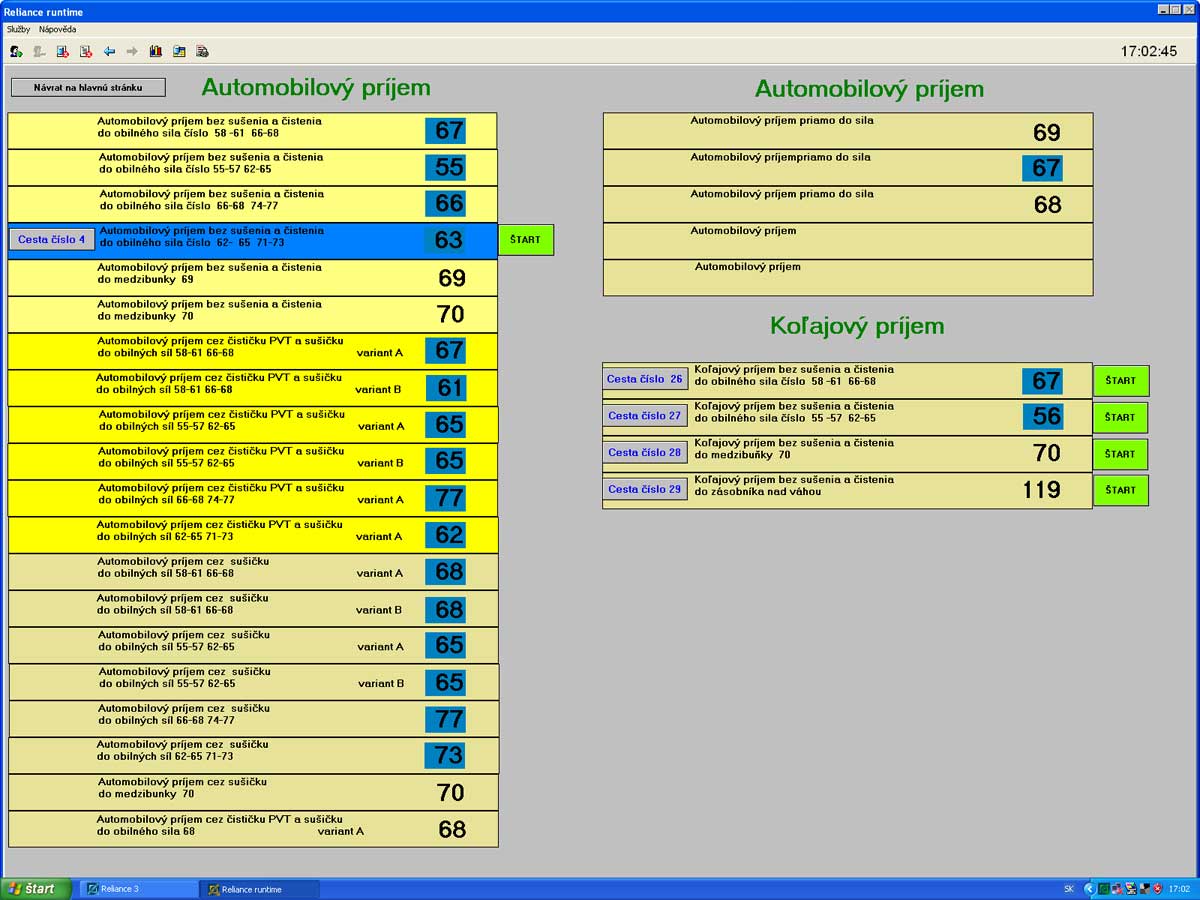
Task: Switch to Reliance 3 in the taskbar
Action: (x=139, y=888)
